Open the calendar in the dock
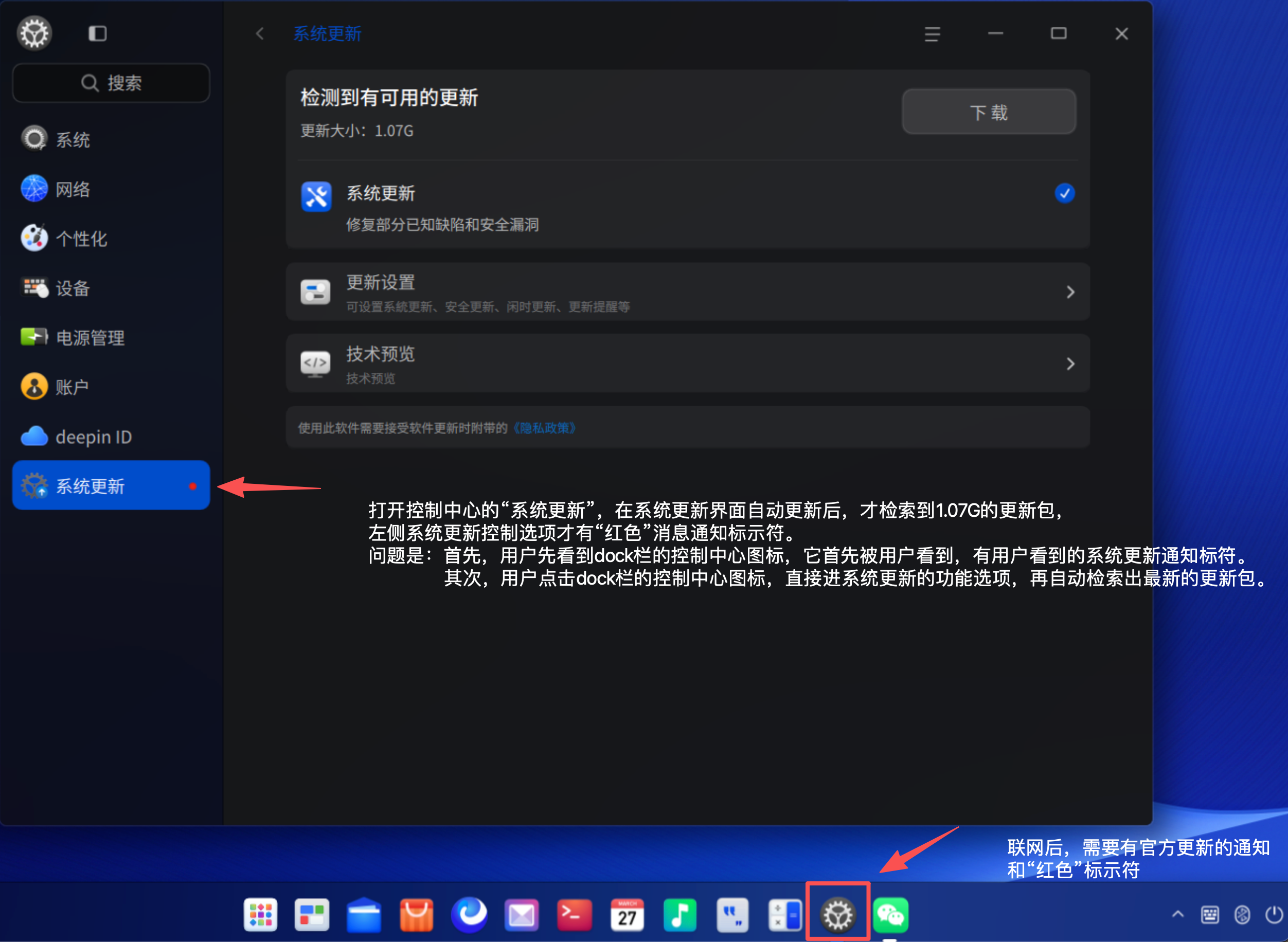The image size is (1288, 942). pyautogui.click(x=627, y=915)
